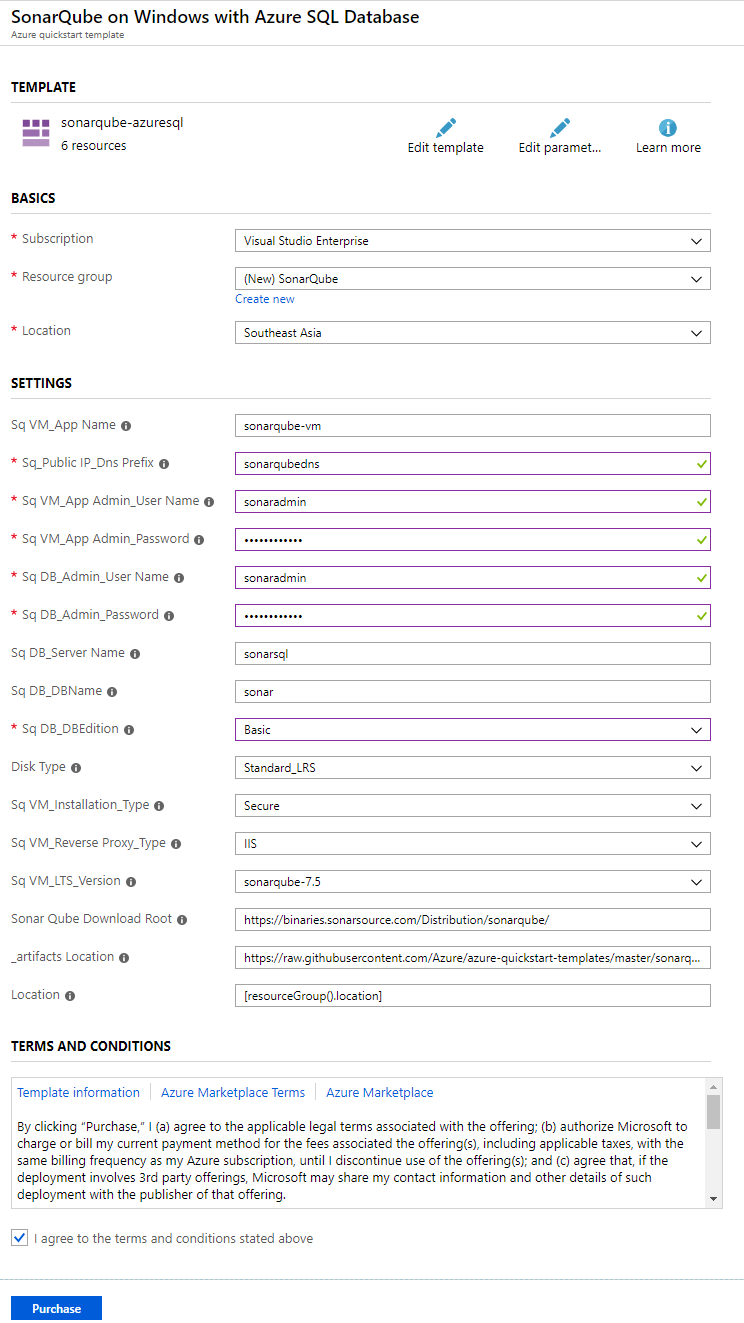744x1323 pixels.
Task: Click the Learn more label
Action: [x=668, y=148]
